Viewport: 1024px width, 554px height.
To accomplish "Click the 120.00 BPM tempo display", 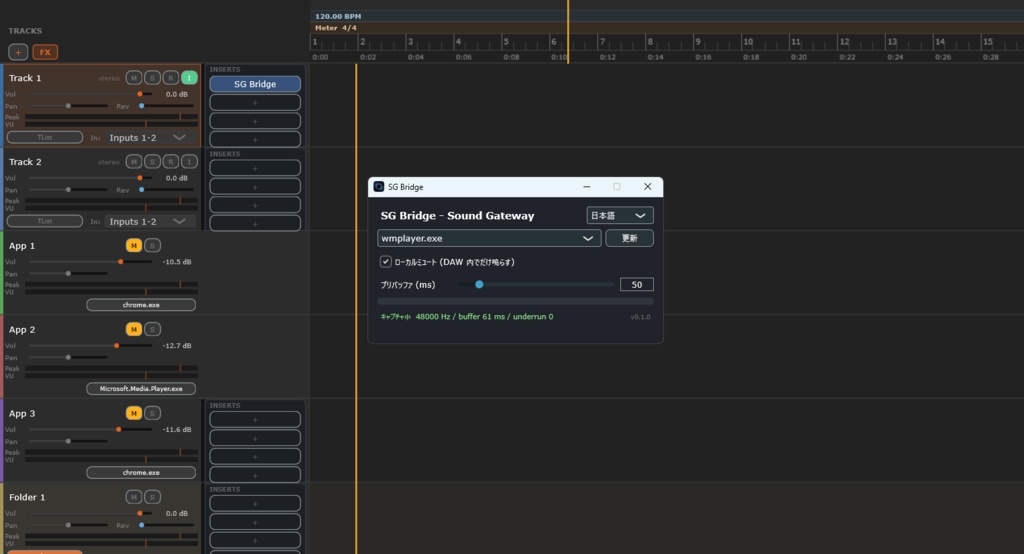I will [x=338, y=16].
